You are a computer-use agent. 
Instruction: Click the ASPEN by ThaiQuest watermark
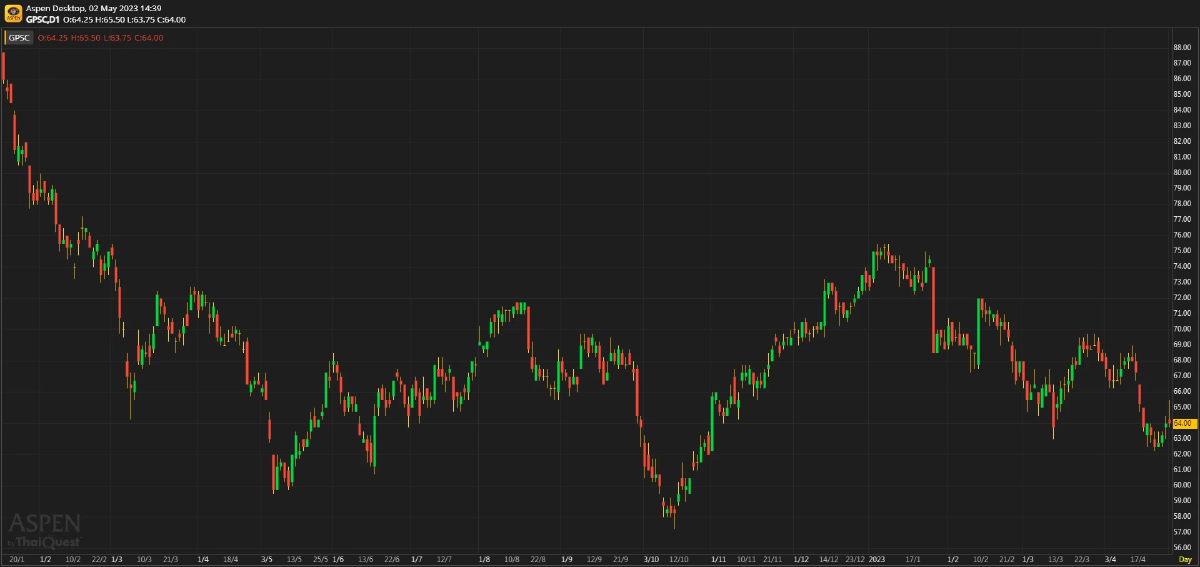pyautogui.click(x=45, y=529)
